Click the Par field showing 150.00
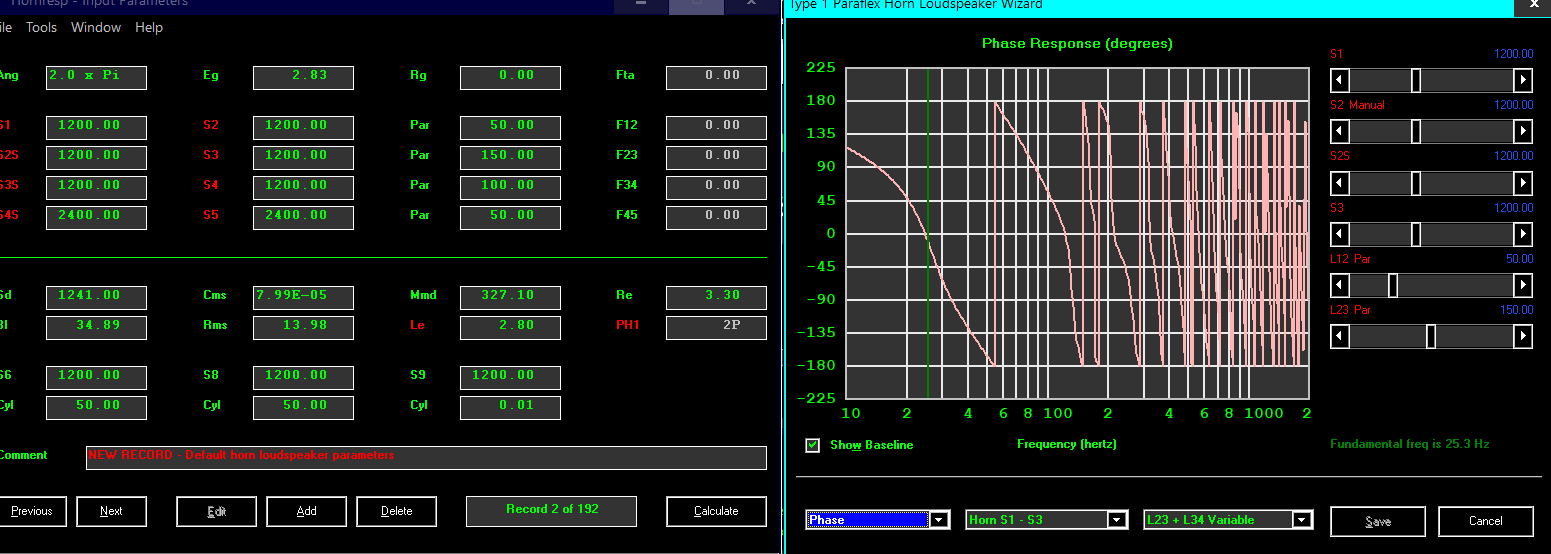Screen dimensions: 1551x554 [510, 157]
